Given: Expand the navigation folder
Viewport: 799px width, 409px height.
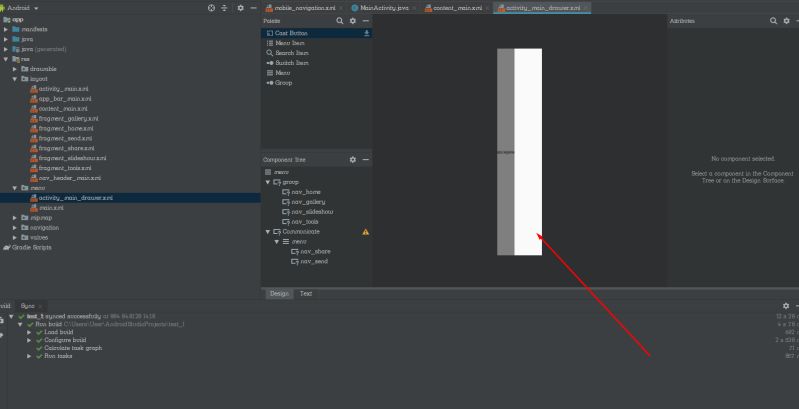Looking at the screenshot, I should [15, 228].
